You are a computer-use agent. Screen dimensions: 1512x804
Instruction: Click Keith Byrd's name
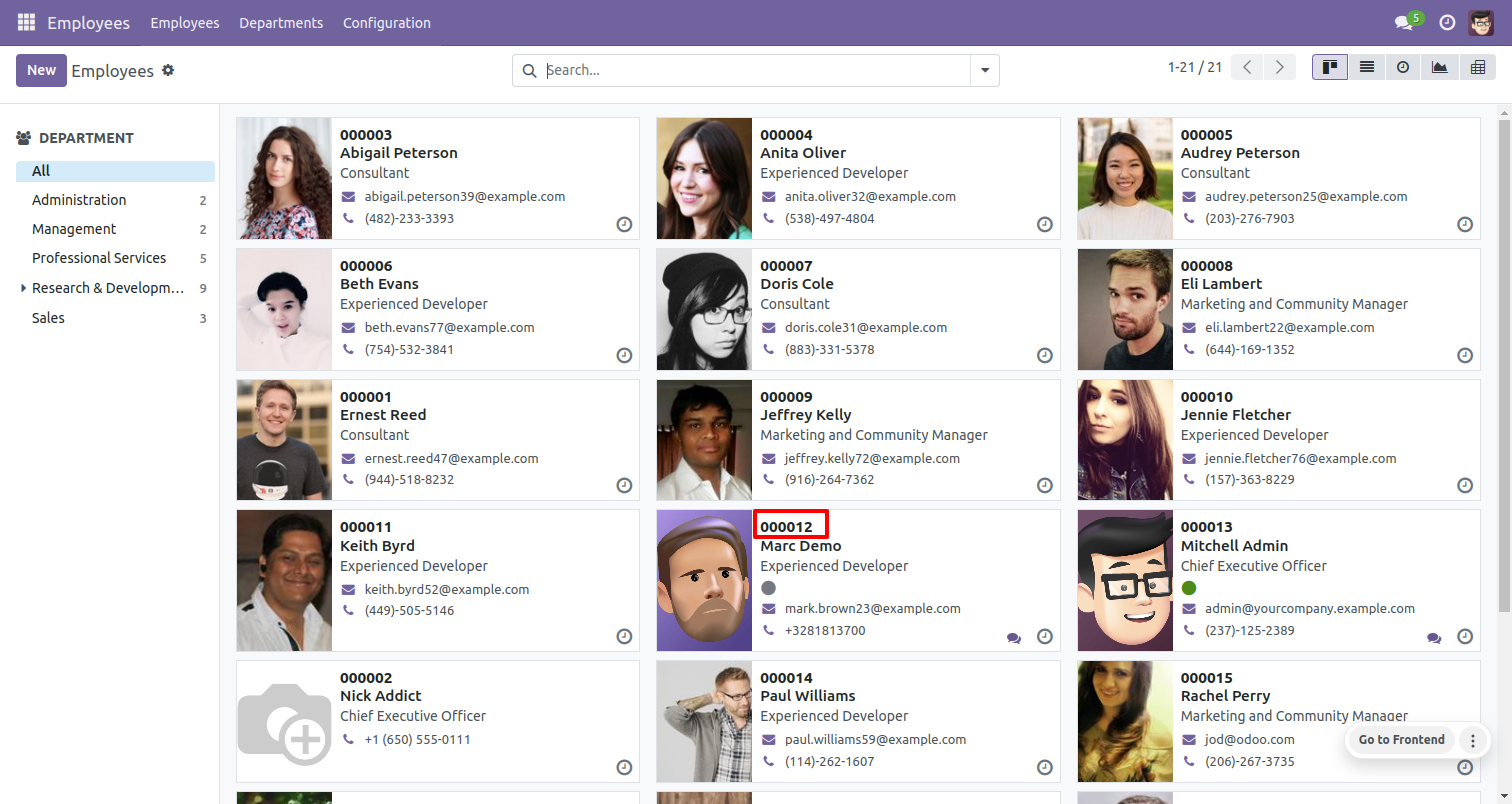point(377,546)
